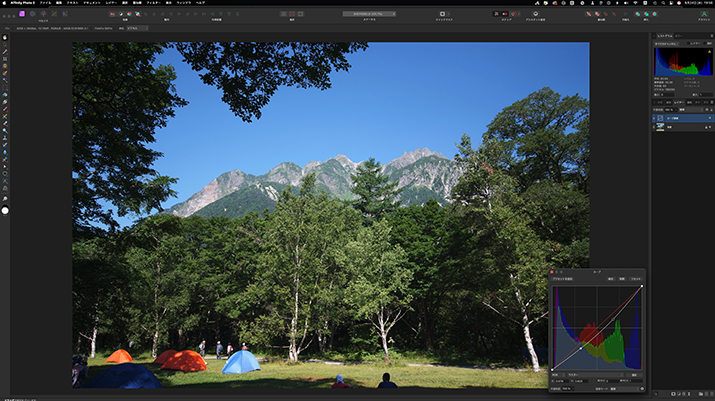
Task: Select the Move tool in left toolbar
Action: [5, 43]
